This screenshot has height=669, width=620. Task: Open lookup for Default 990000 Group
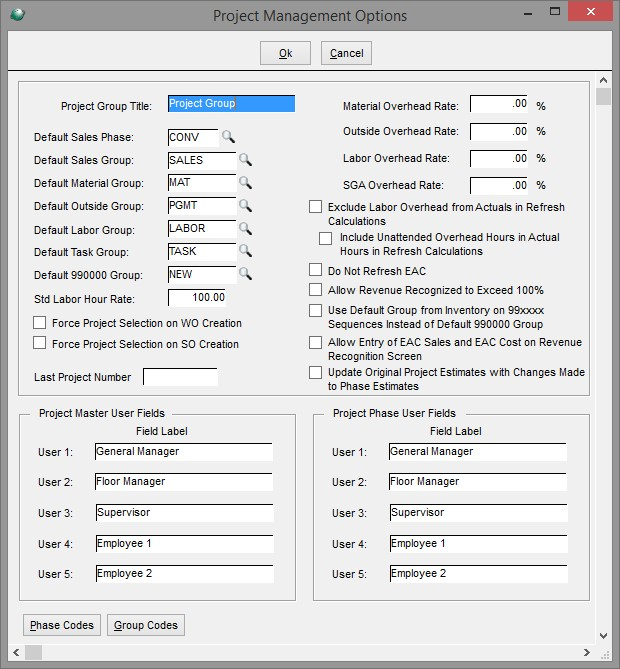245,273
